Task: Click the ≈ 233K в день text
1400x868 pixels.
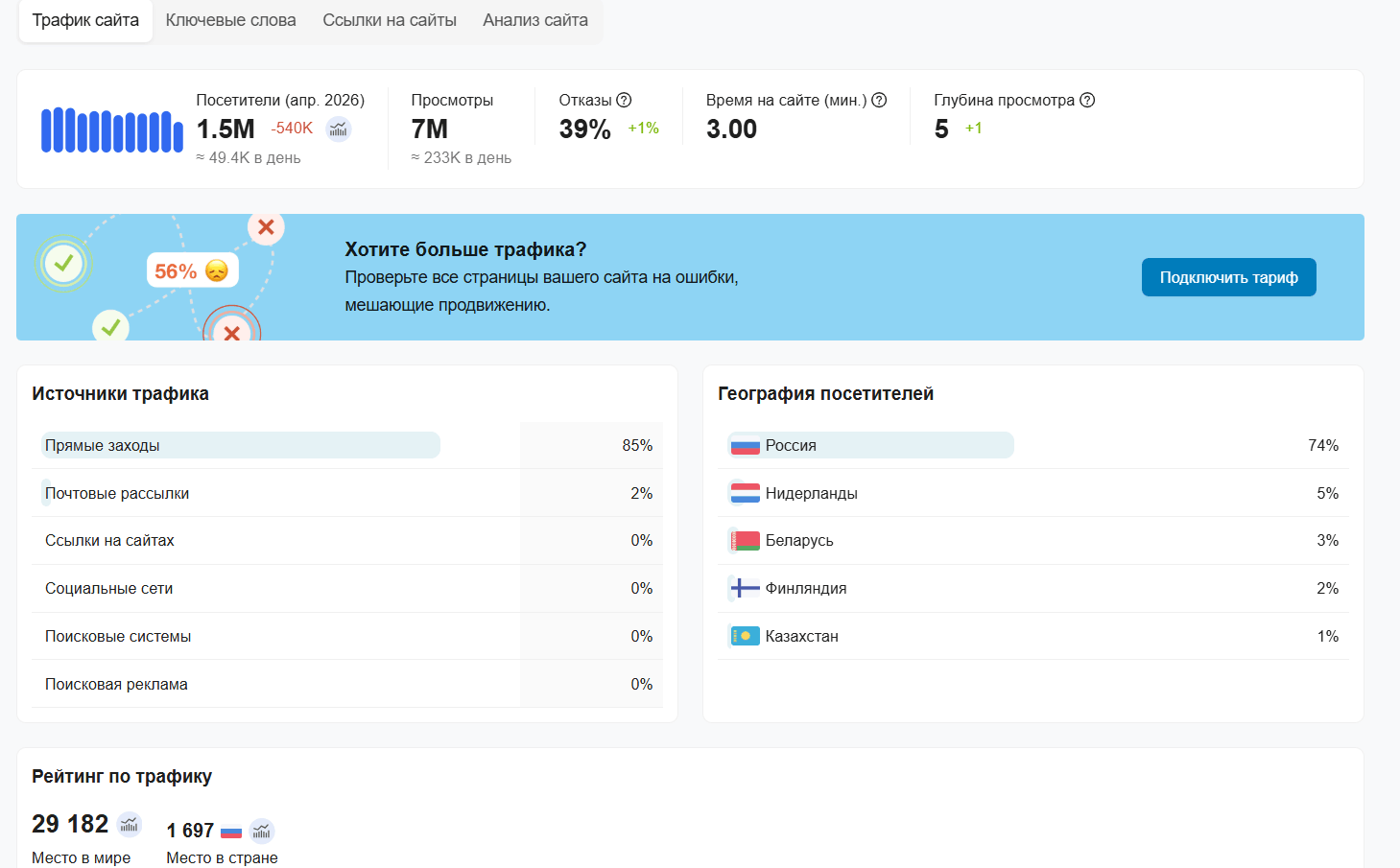Action: [462, 158]
